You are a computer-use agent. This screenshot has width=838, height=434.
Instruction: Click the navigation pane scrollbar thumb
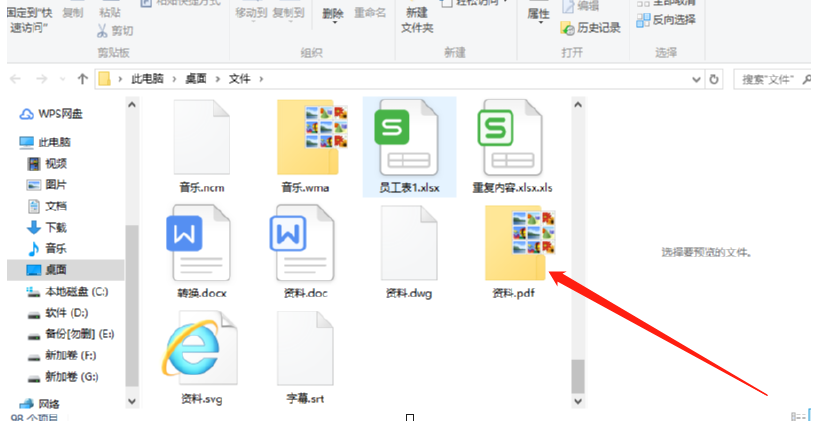click(x=132, y=305)
